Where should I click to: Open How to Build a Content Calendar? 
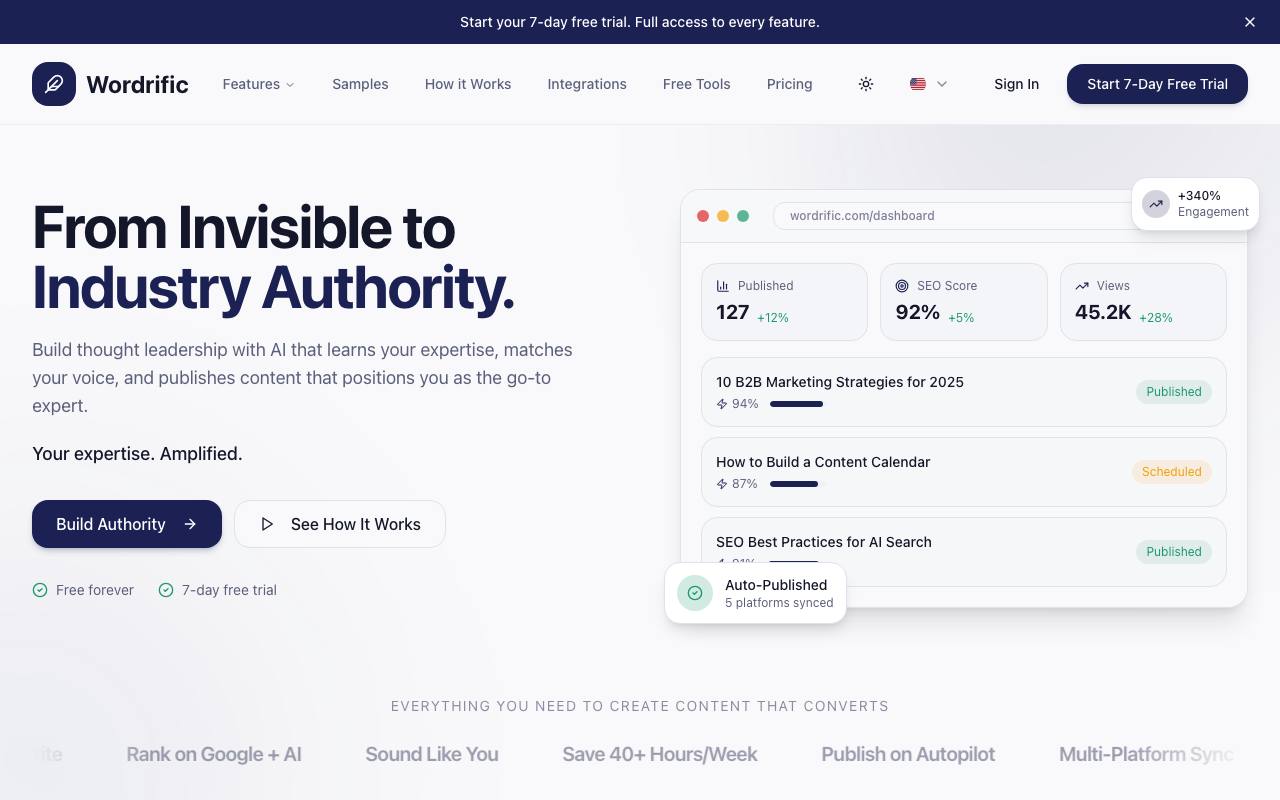coord(823,462)
